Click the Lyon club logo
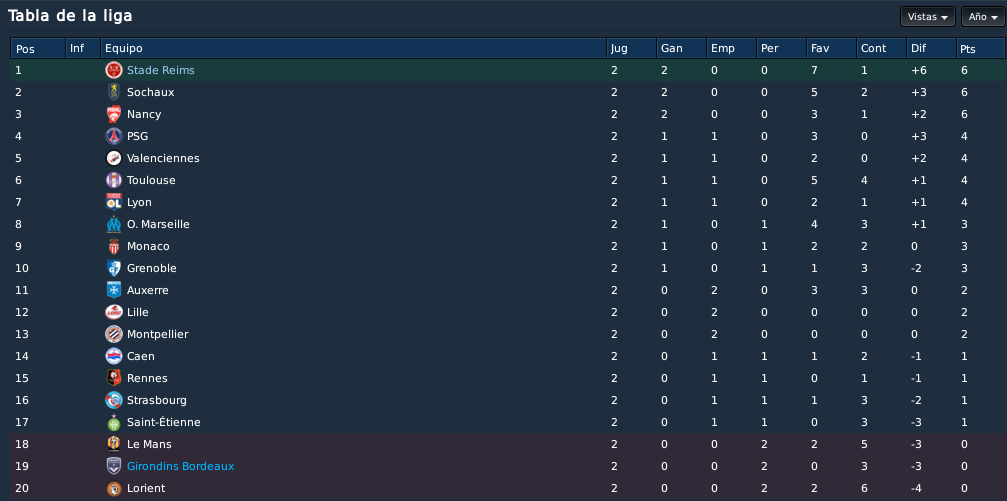 click(x=114, y=202)
